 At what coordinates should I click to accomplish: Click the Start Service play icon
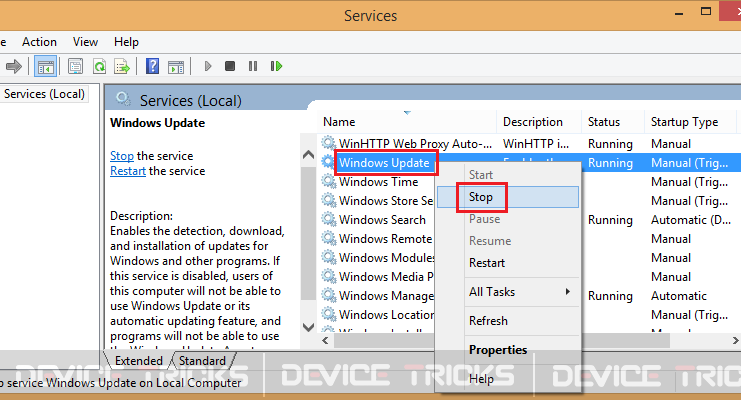207,66
